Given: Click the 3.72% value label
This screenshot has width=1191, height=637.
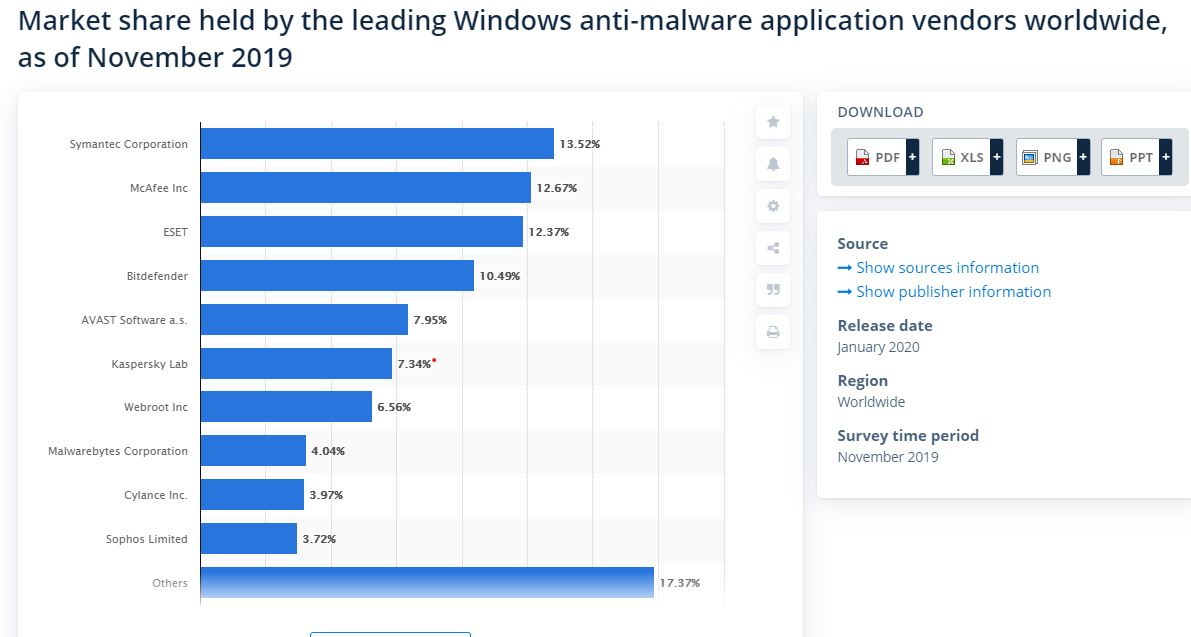Looking at the screenshot, I should [319, 539].
